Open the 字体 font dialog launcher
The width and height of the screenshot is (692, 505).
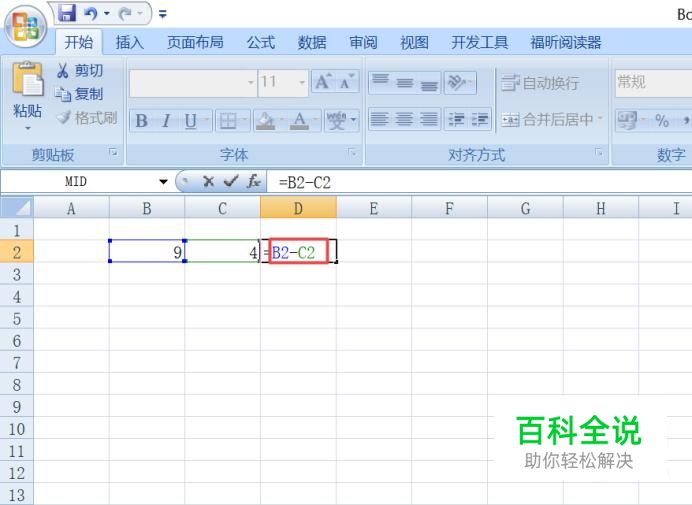click(x=352, y=152)
